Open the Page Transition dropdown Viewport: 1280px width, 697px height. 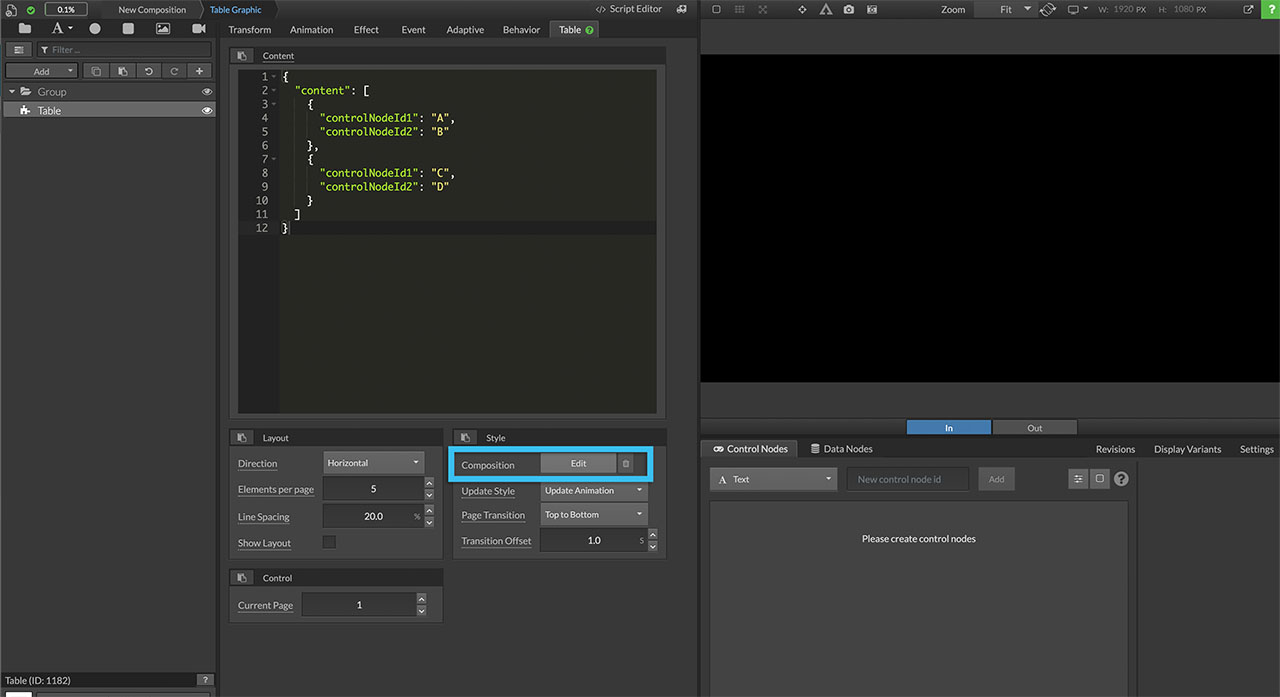coord(594,515)
